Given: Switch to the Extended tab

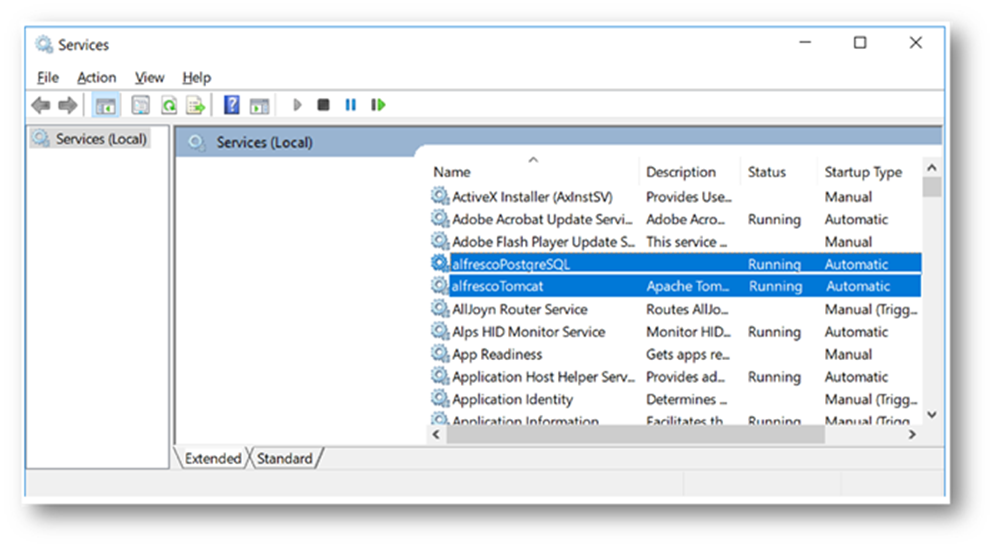Looking at the screenshot, I should point(212,459).
